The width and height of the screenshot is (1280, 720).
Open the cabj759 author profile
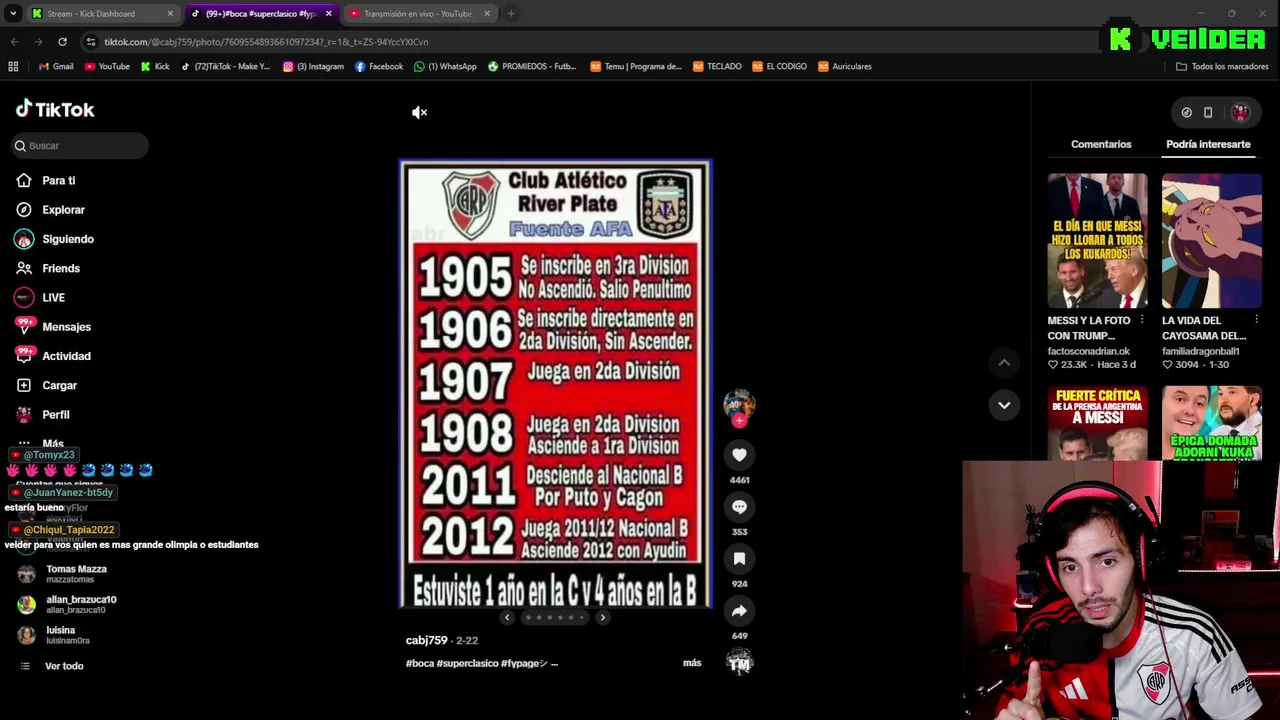point(427,640)
